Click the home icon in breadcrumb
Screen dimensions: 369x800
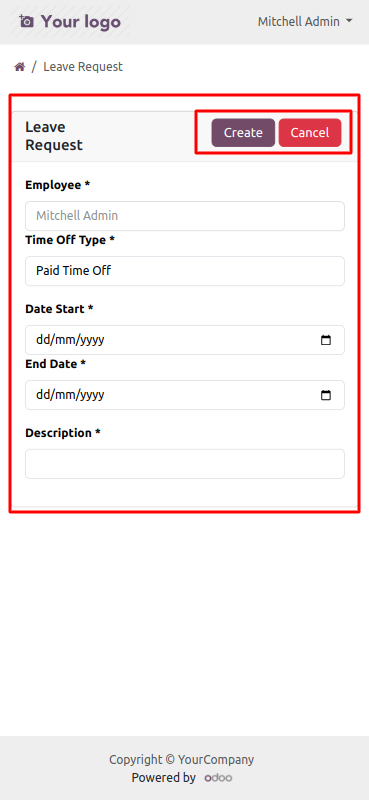(x=19, y=67)
